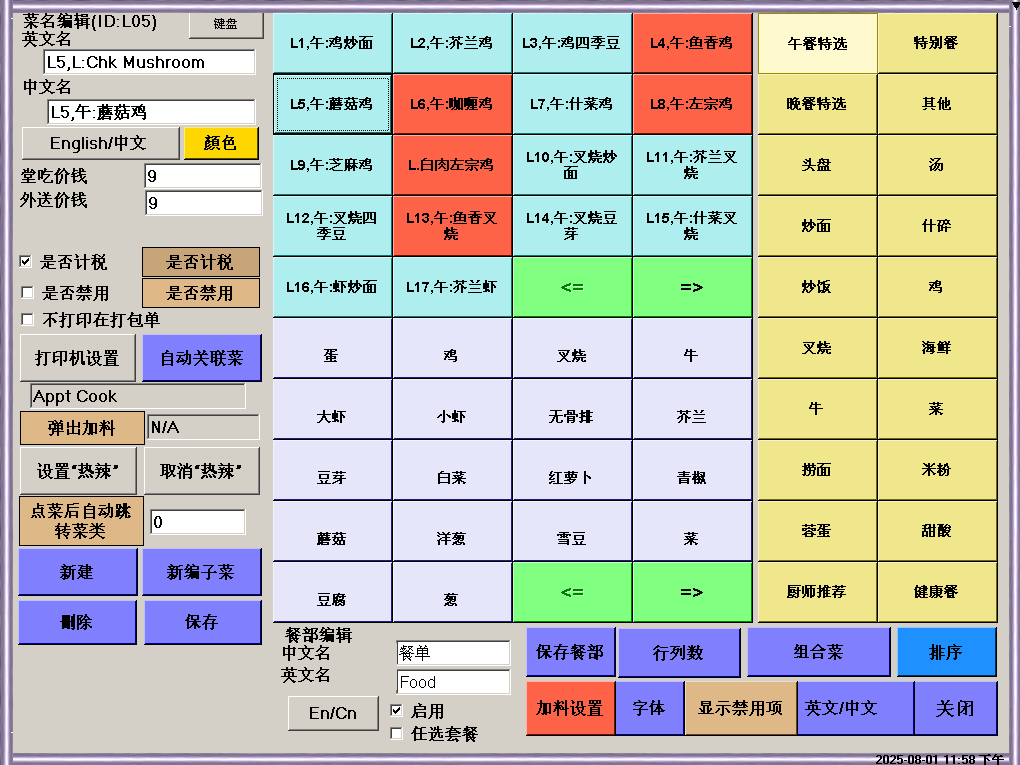1020x765 pixels.
Task: Pick the red L8,午:左宗鸡 dish
Action: point(691,104)
